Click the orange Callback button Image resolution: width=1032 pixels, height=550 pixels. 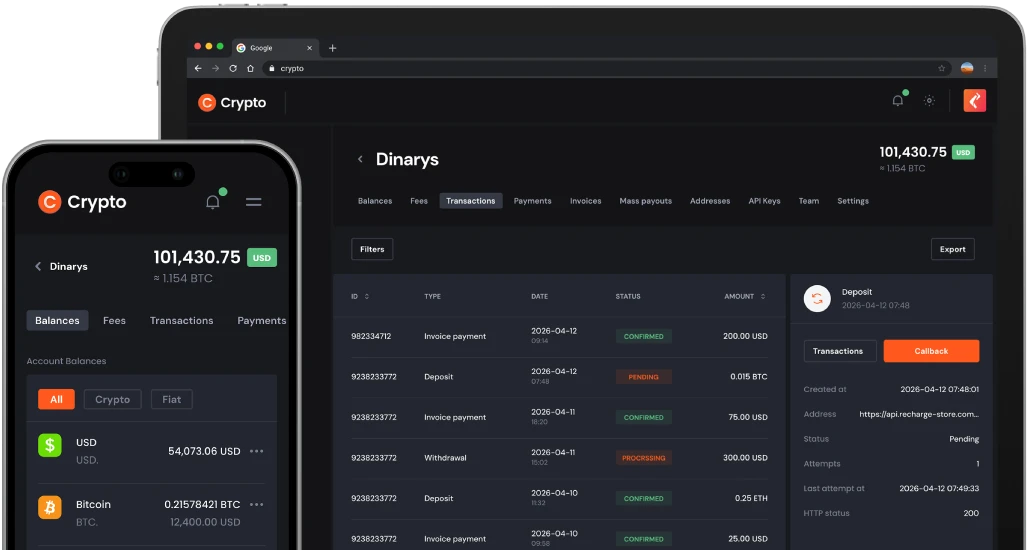point(931,351)
